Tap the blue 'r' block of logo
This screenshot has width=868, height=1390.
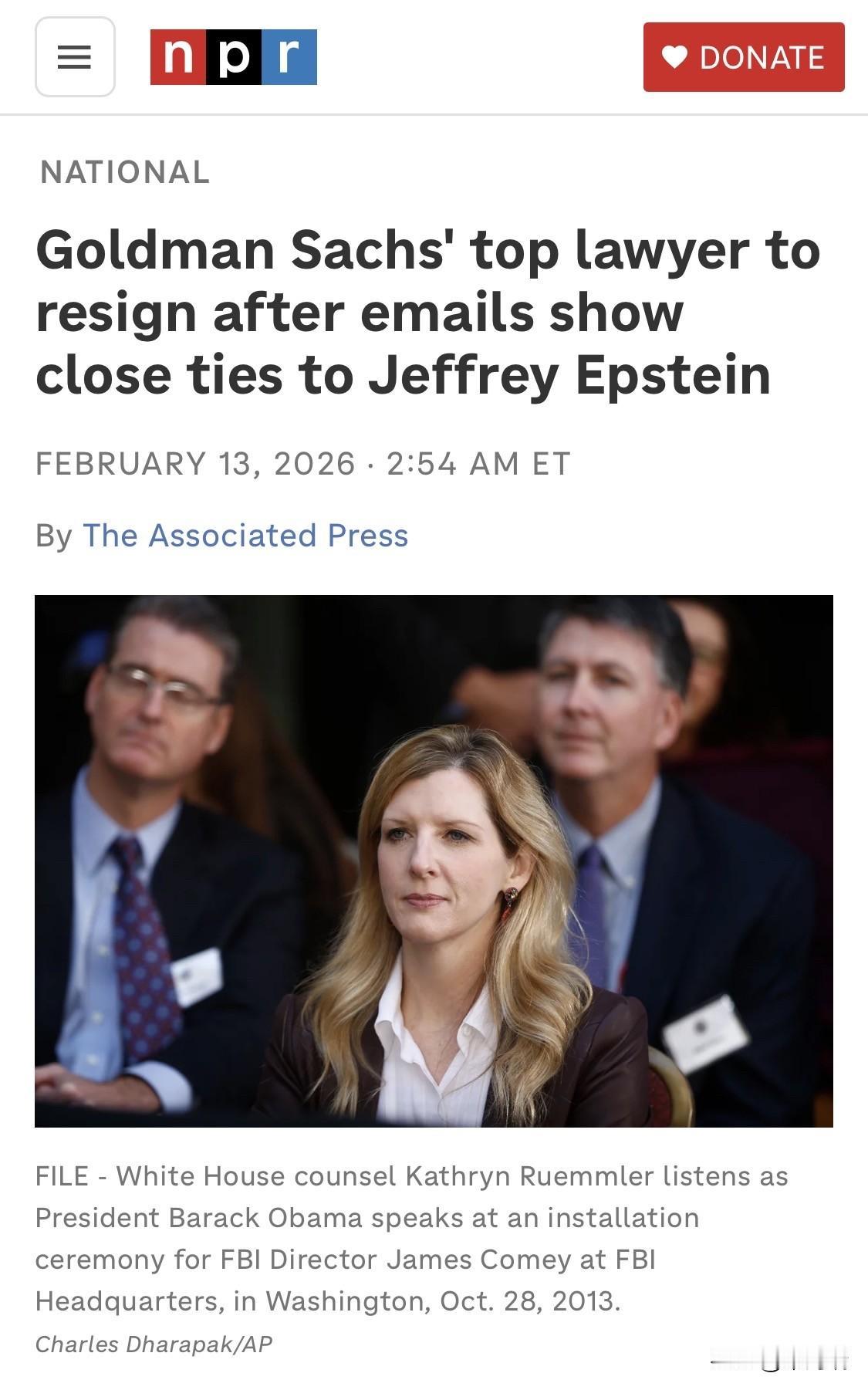pos(289,57)
